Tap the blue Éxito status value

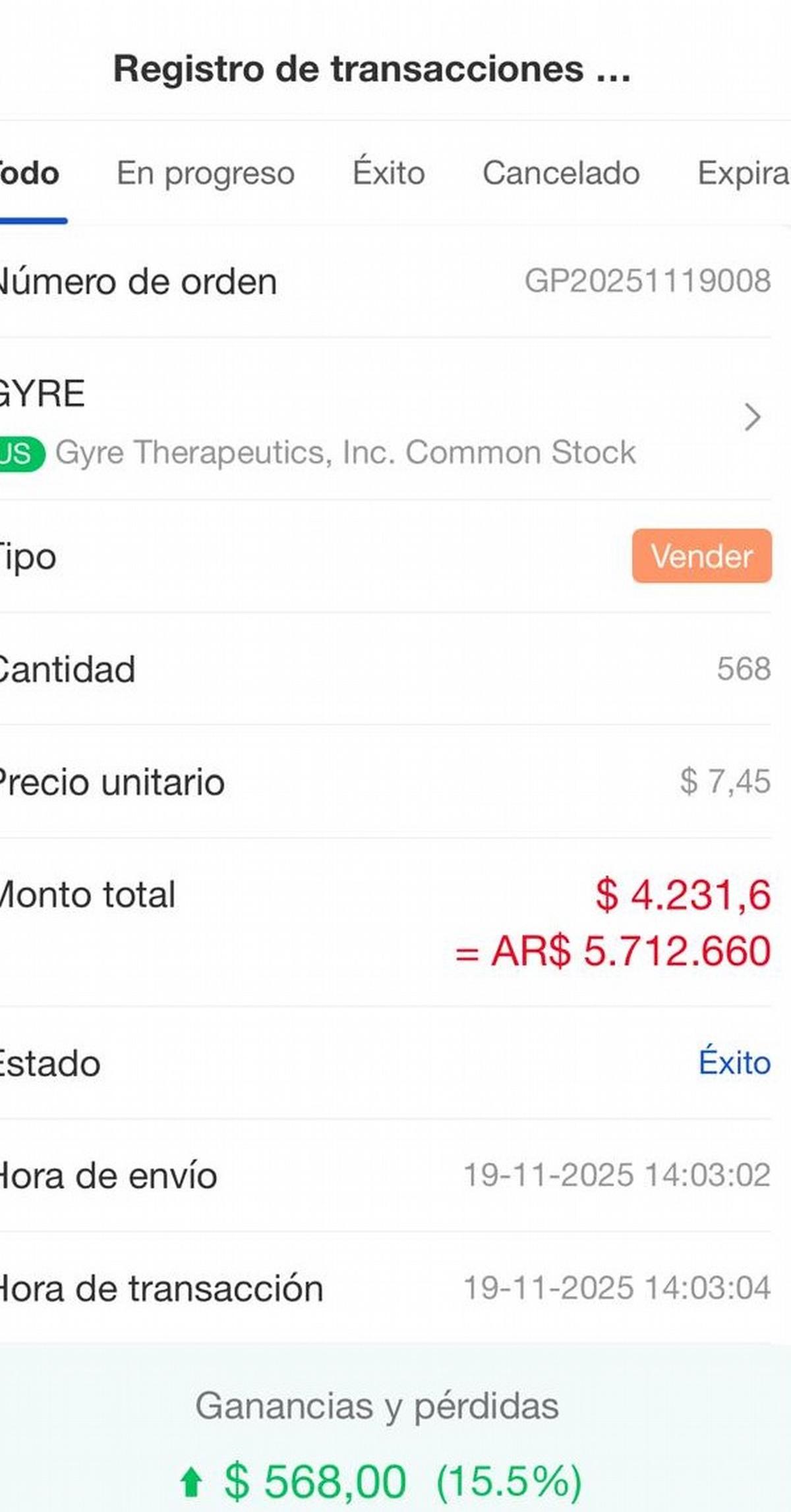tap(734, 1063)
